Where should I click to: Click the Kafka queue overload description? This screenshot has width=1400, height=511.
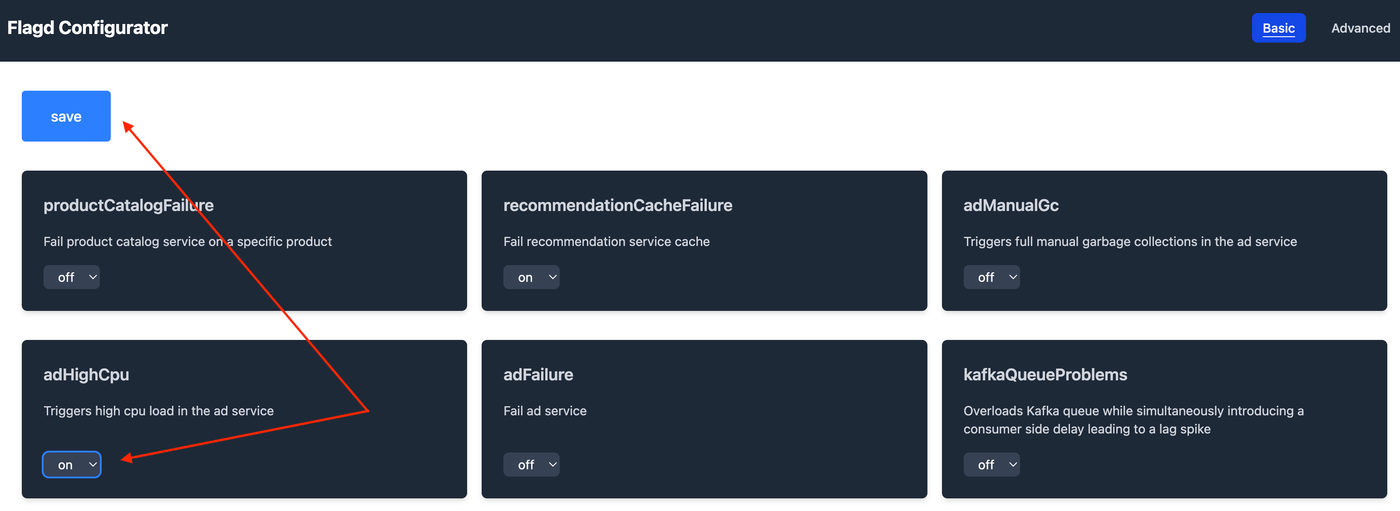(1133, 420)
